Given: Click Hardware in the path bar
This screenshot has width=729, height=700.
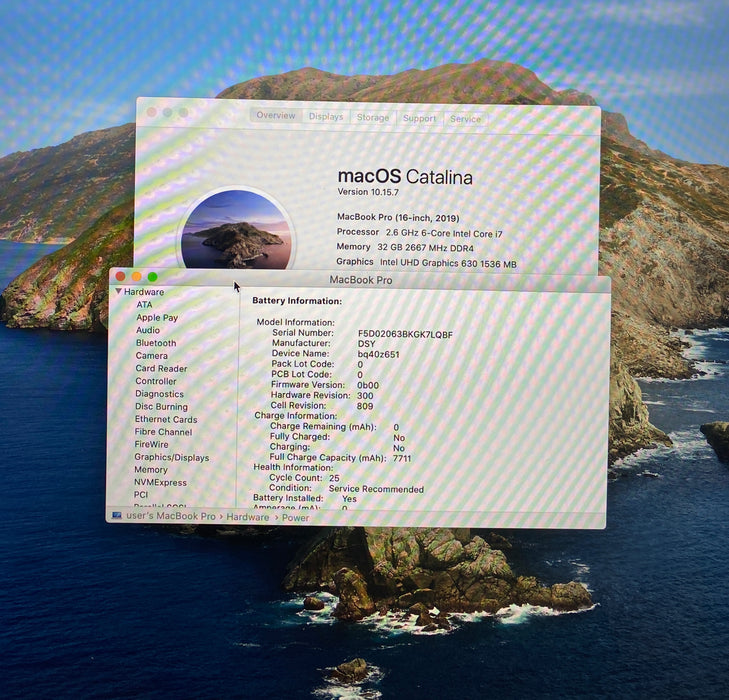Looking at the screenshot, I should coord(248,517).
